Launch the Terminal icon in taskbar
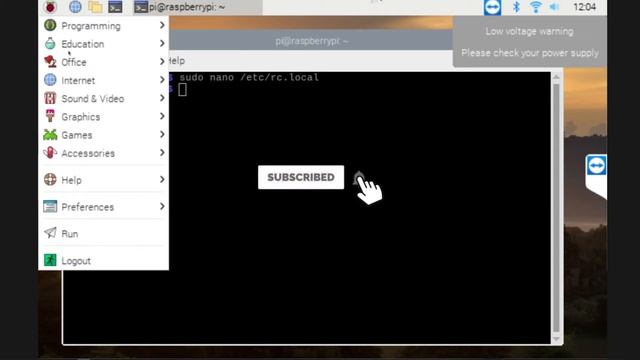The width and height of the screenshot is (640, 360). click(115, 7)
